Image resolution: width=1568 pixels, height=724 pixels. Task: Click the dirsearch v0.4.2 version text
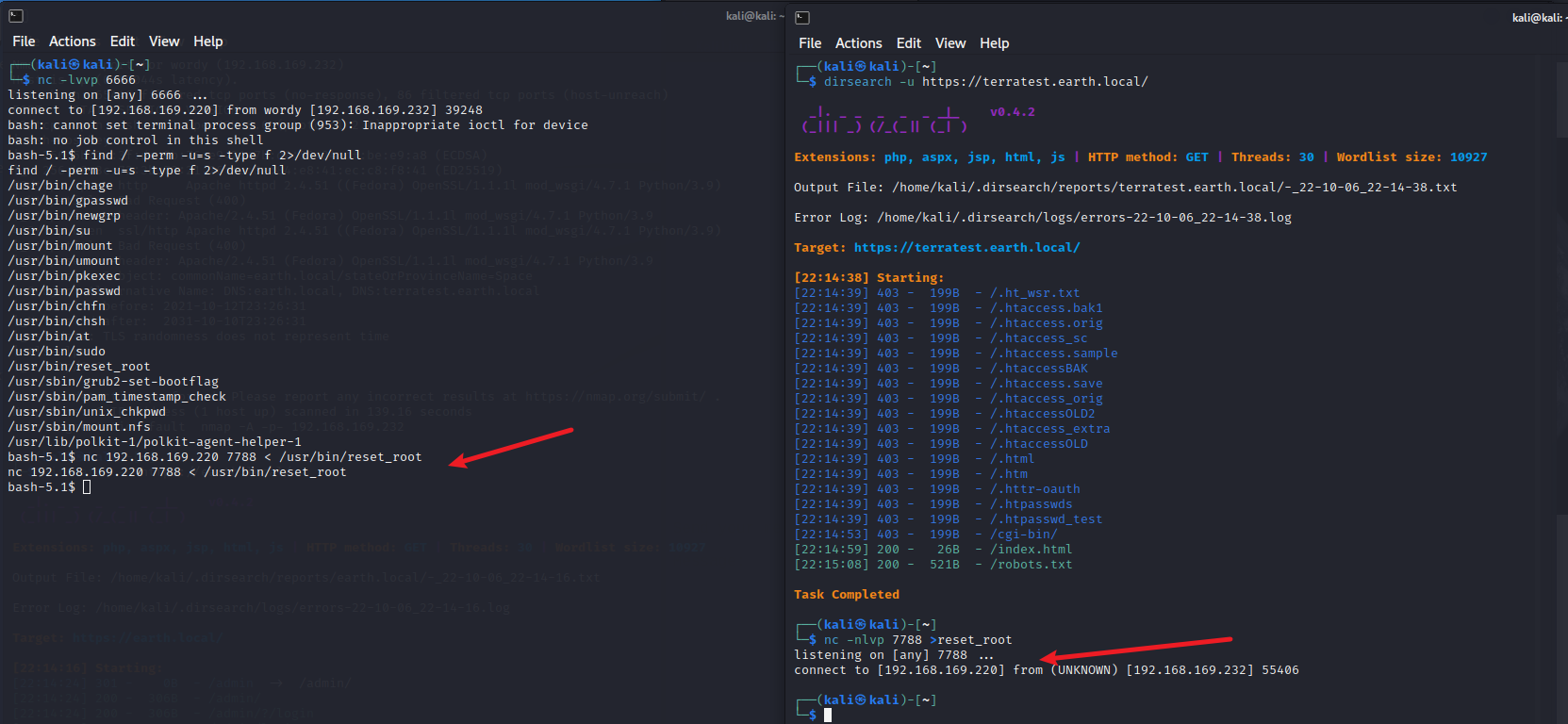point(1013,112)
